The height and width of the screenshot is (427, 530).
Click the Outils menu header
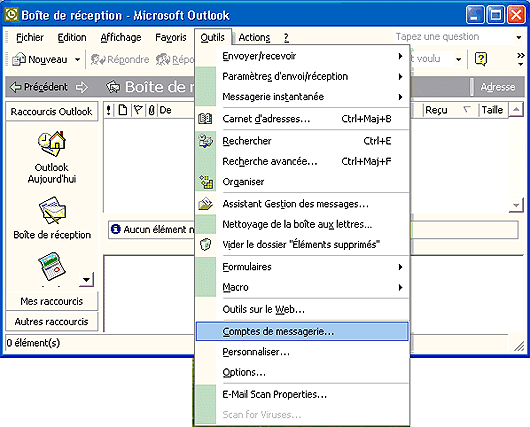tap(213, 37)
